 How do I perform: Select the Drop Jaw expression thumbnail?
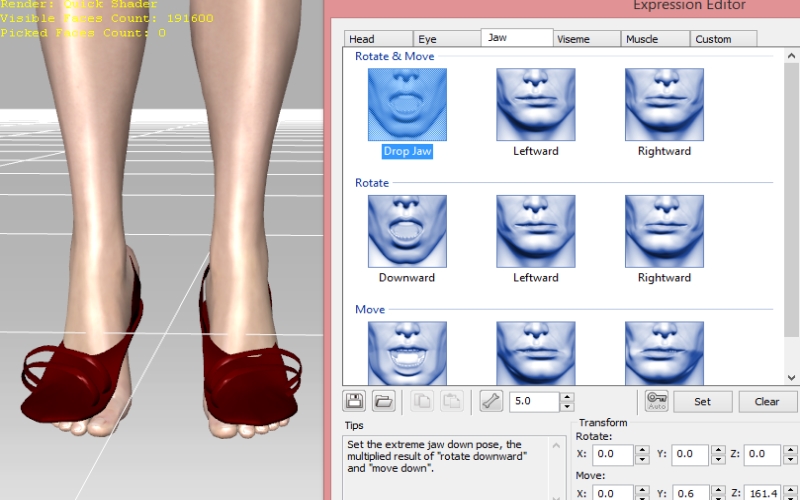point(407,104)
